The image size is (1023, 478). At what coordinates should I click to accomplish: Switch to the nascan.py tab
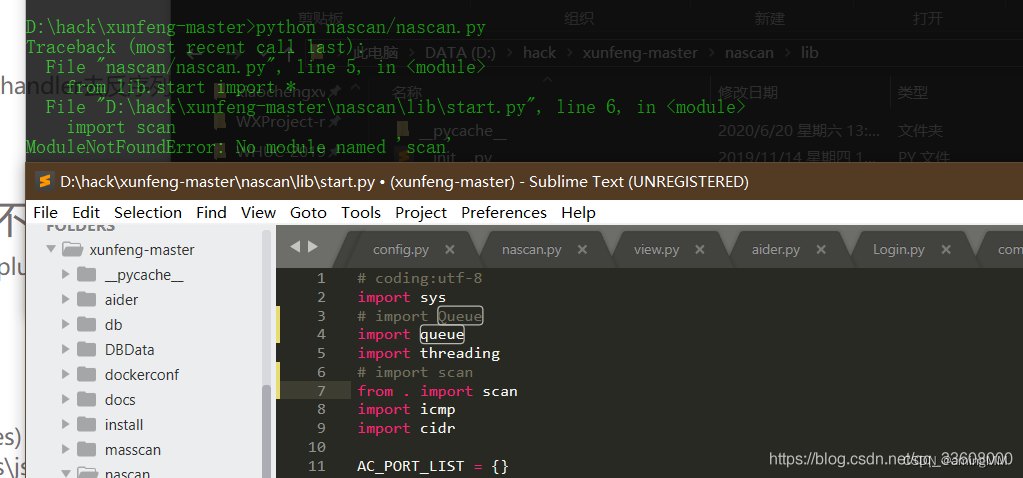coord(532,250)
